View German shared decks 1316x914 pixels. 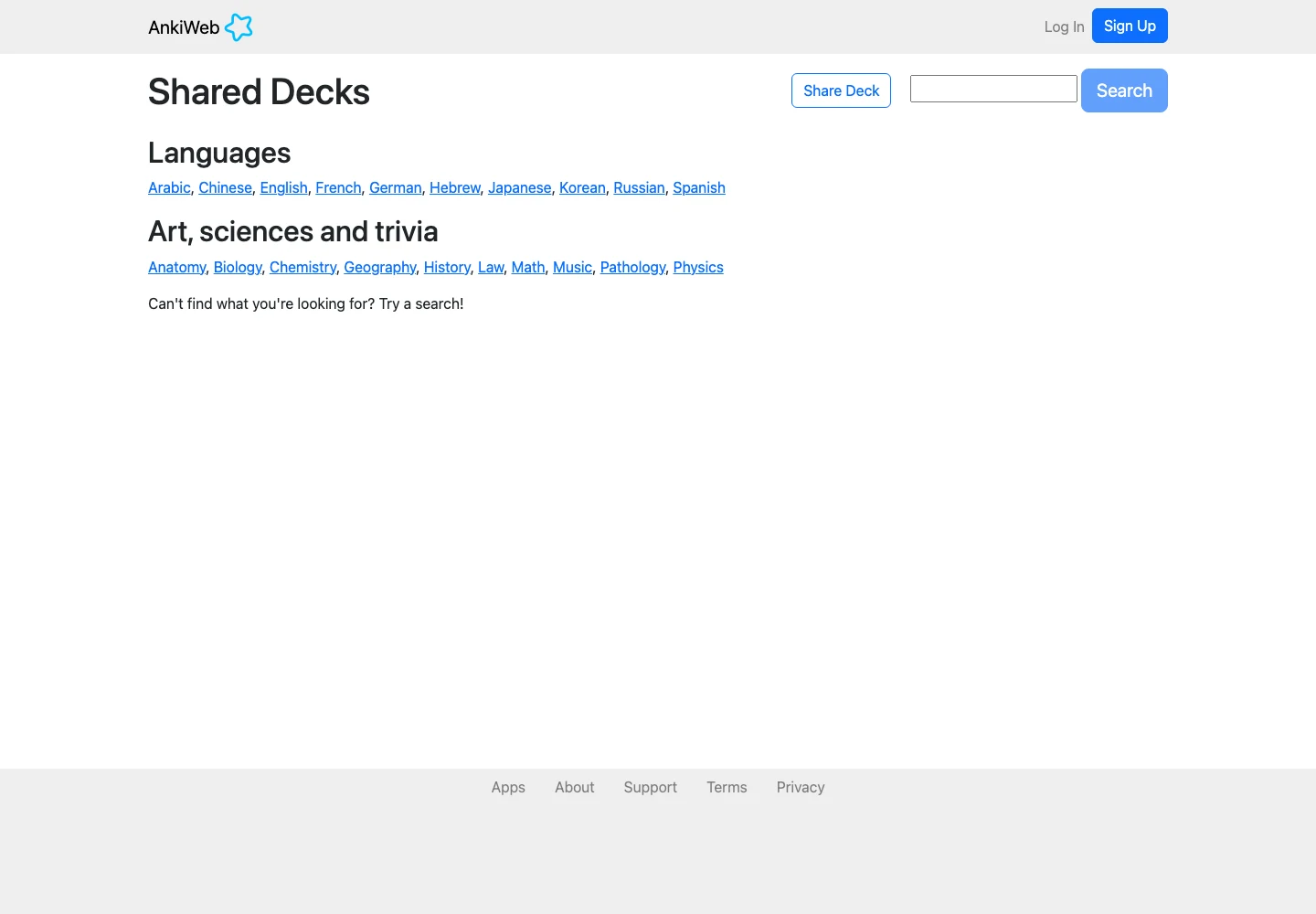pyautogui.click(x=395, y=187)
